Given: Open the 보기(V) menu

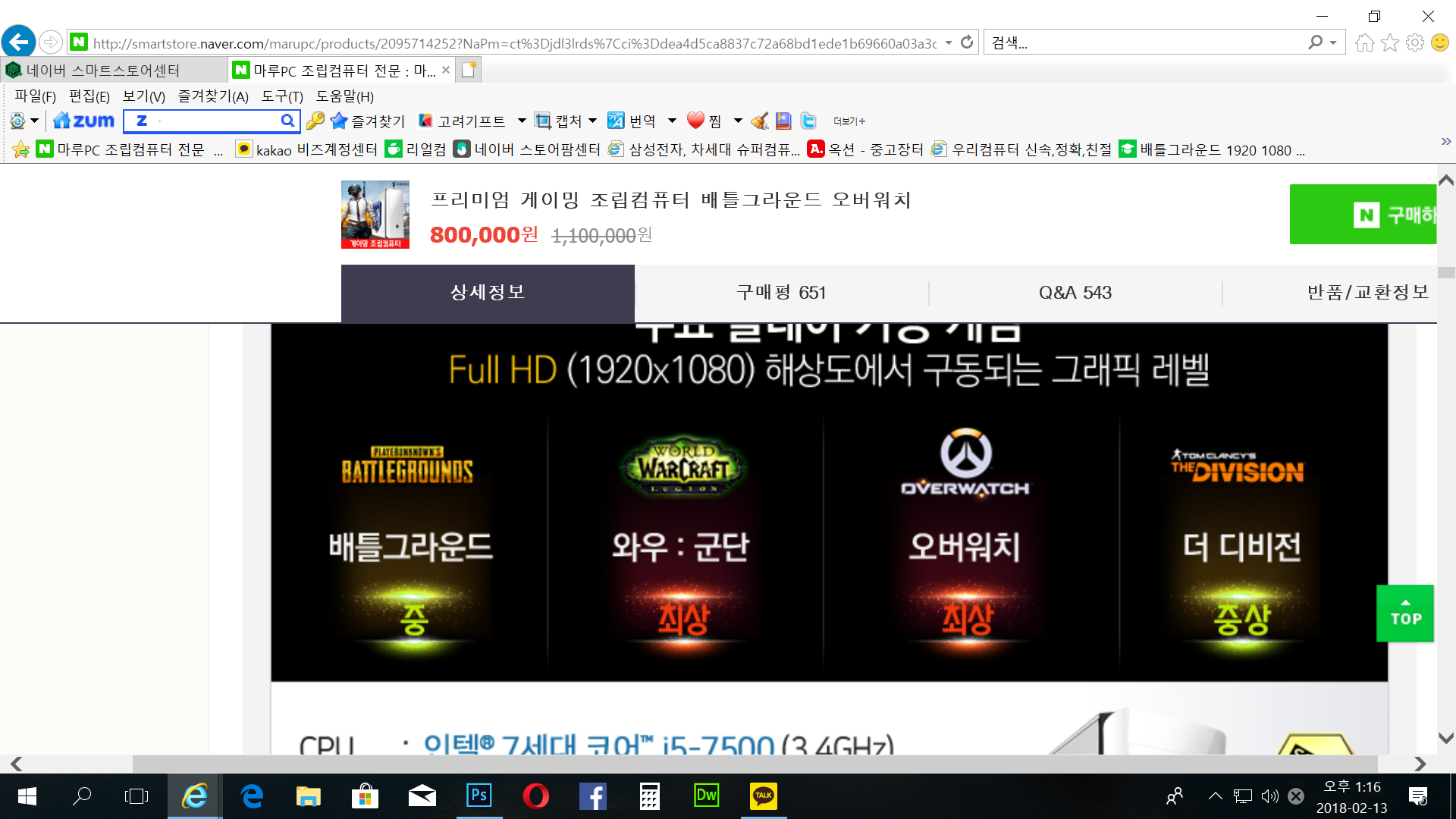Looking at the screenshot, I should [144, 96].
